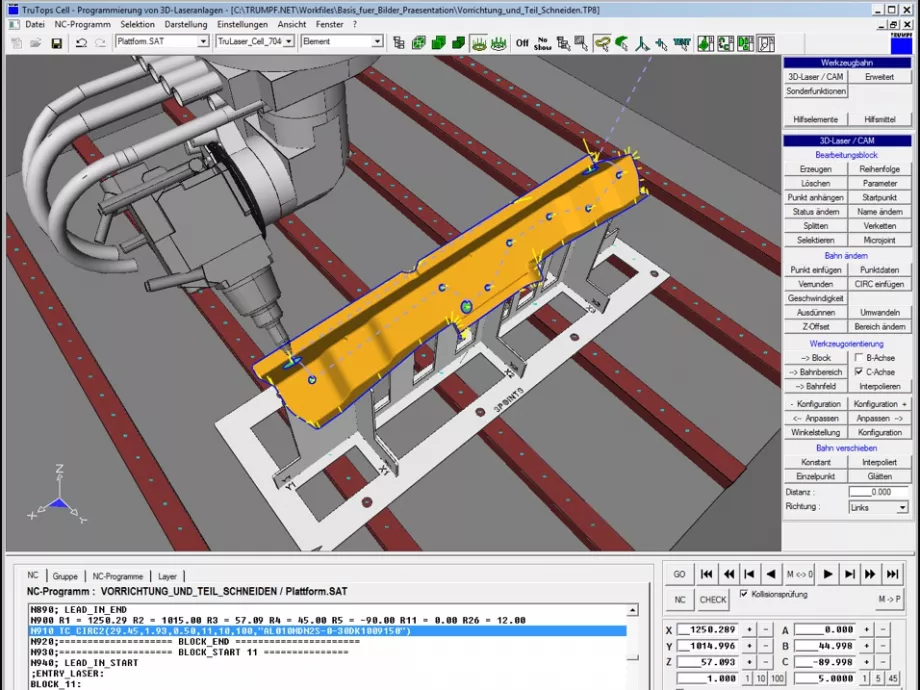Click the fast rewind playback button
The width and height of the screenshot is (920, 690).
729,574
